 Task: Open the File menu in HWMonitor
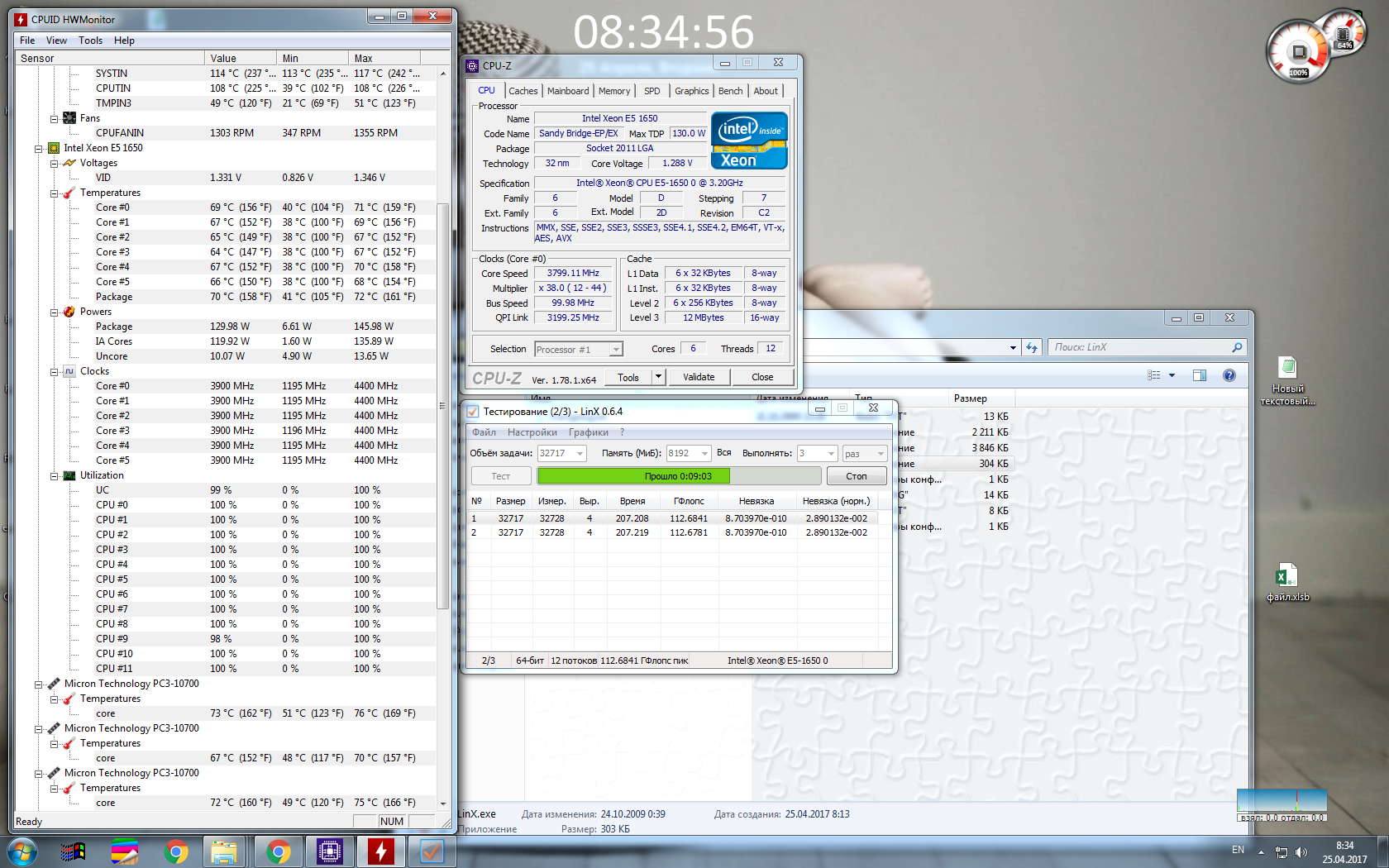27,41
